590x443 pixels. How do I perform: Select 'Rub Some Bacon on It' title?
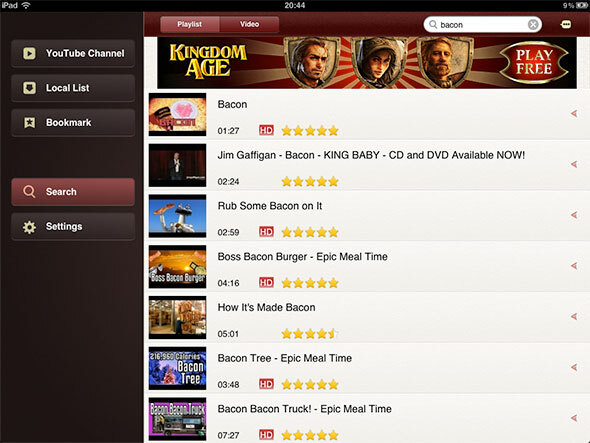point(270,206)
